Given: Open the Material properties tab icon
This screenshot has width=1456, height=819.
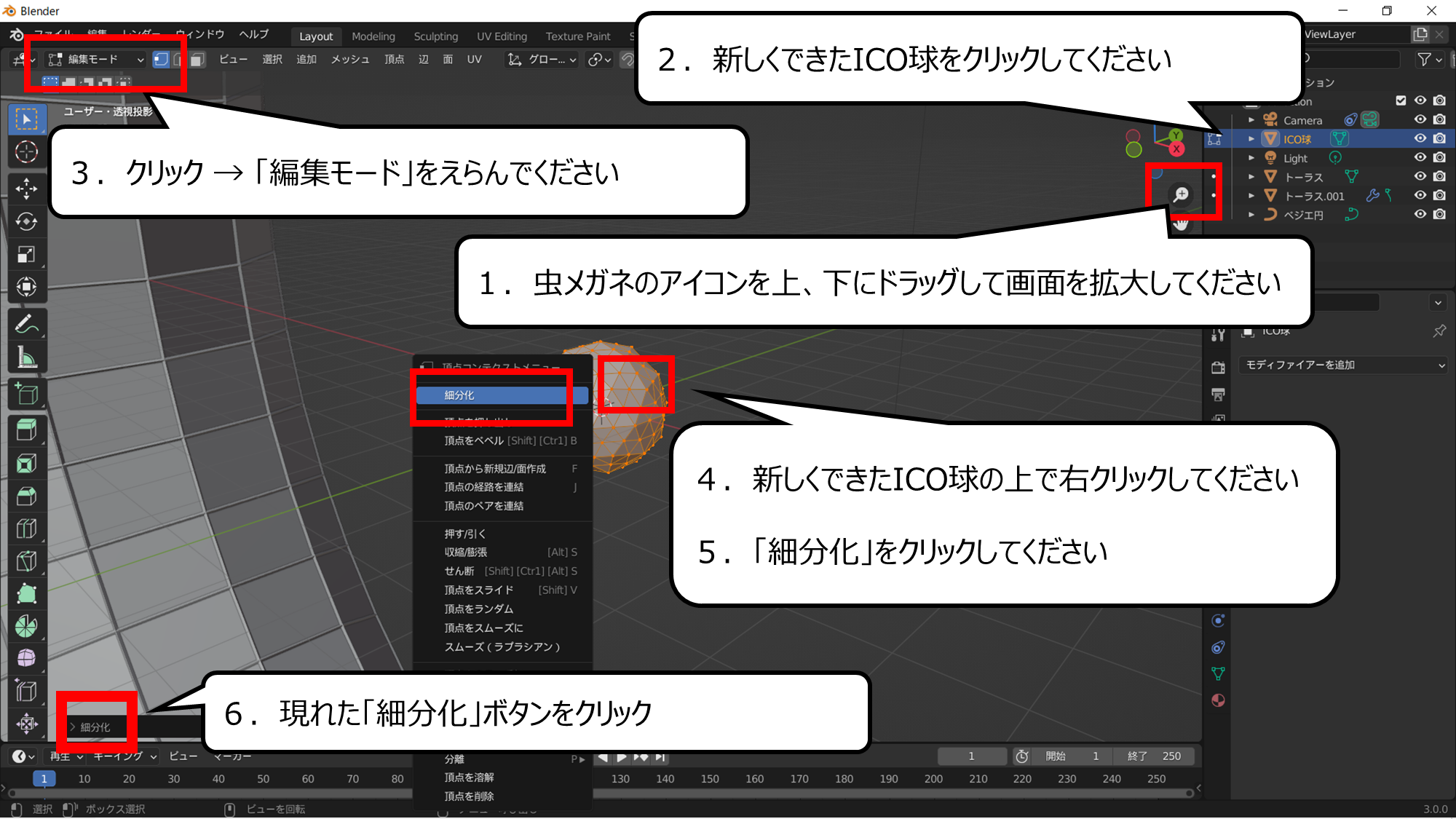Looking at the screenshot, I should click(1218, 700).
